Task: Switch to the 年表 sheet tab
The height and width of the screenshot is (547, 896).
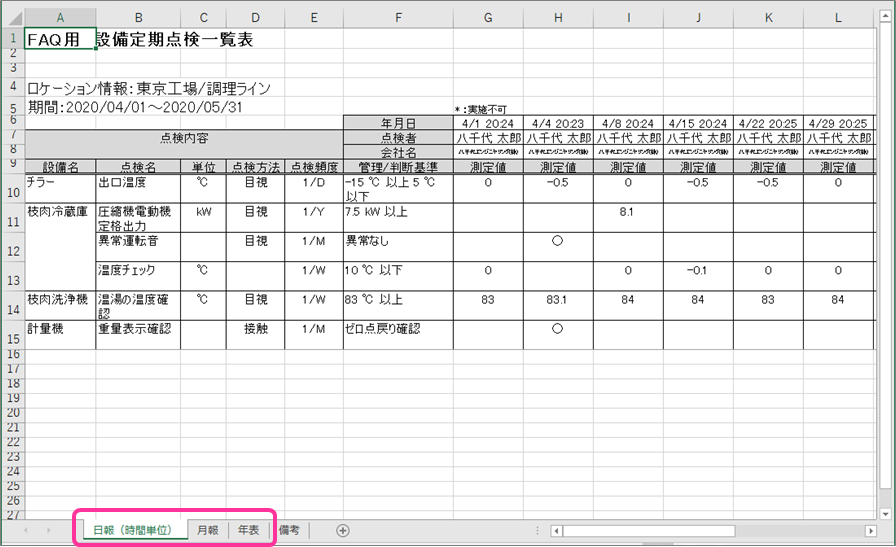Action: click(x=248, y=530)
